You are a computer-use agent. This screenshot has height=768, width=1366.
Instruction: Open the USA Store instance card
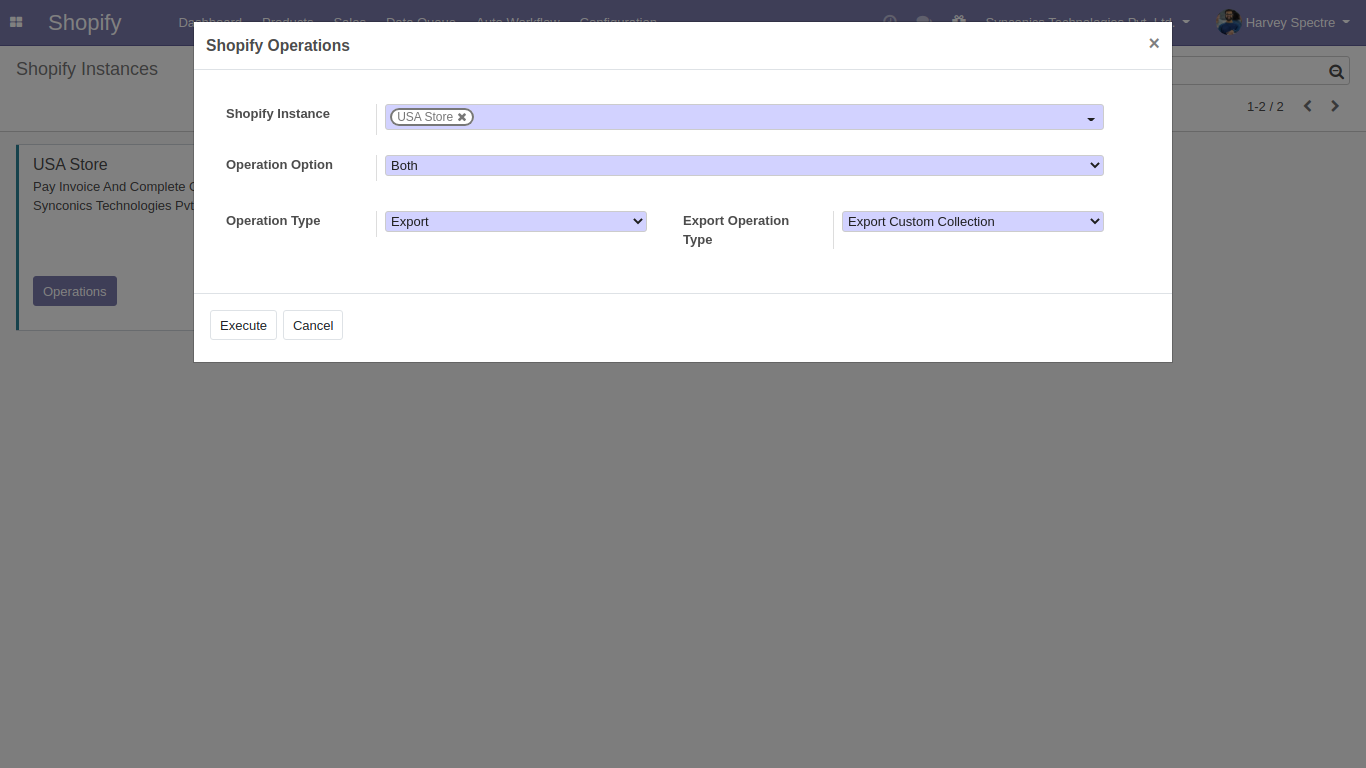70,164
